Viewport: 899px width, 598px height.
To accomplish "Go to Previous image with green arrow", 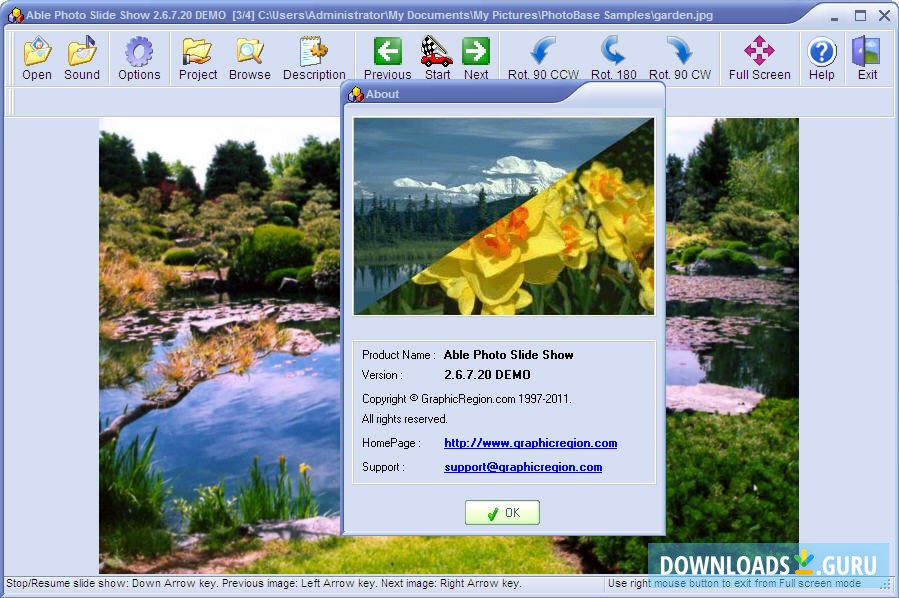I will pyautogui.click(x=388, y=58).
